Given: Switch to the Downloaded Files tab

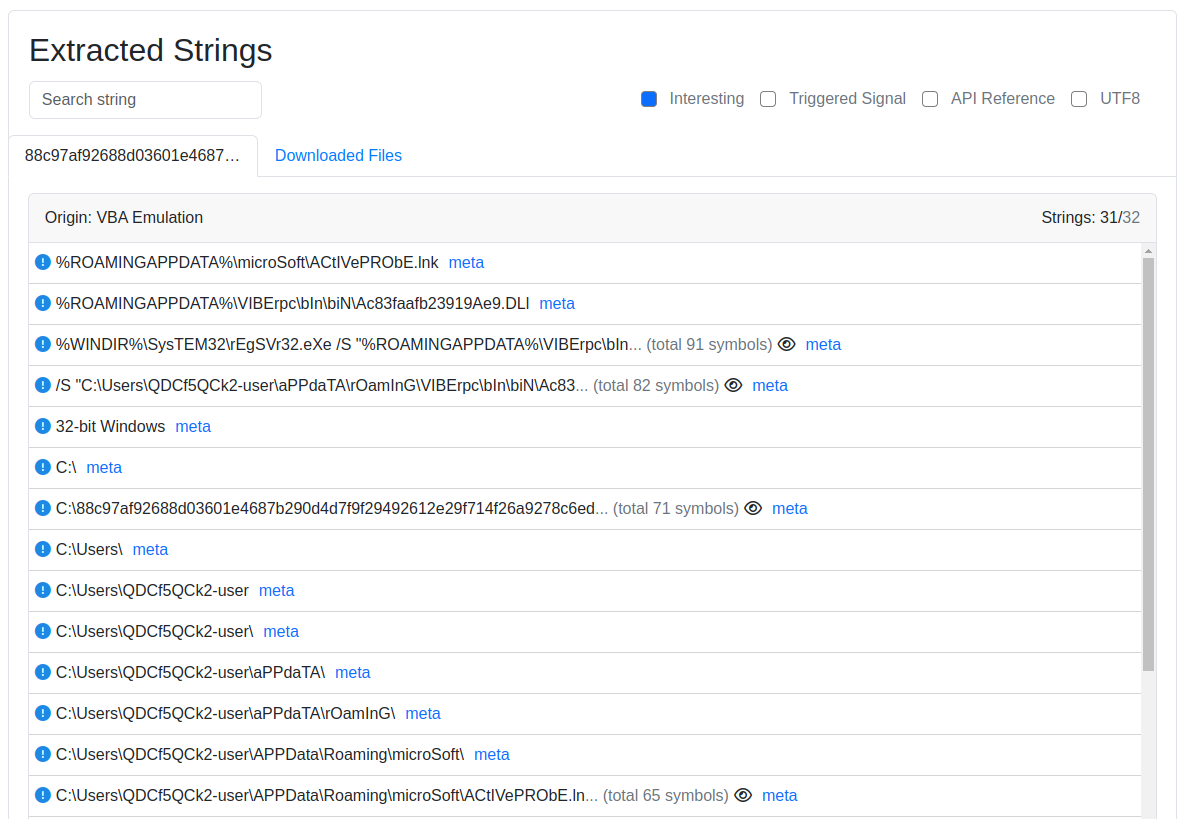Looking at the screenshot, I should click(338, 155).
